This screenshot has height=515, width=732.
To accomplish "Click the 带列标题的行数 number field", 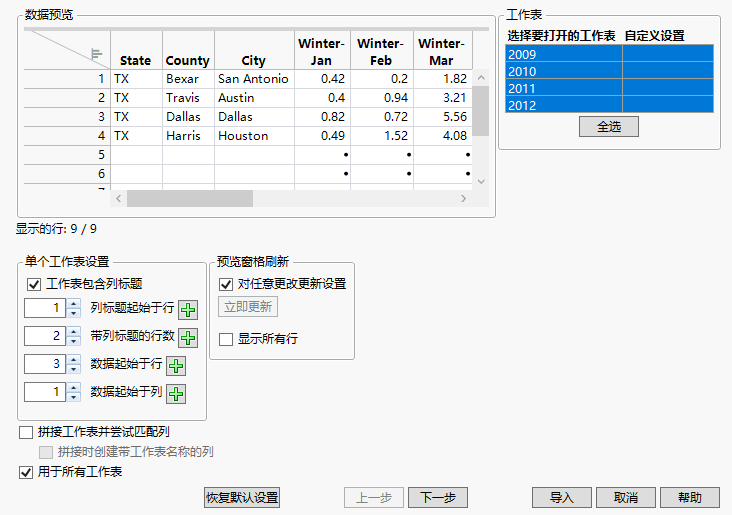I will click(x=45, y=336).
